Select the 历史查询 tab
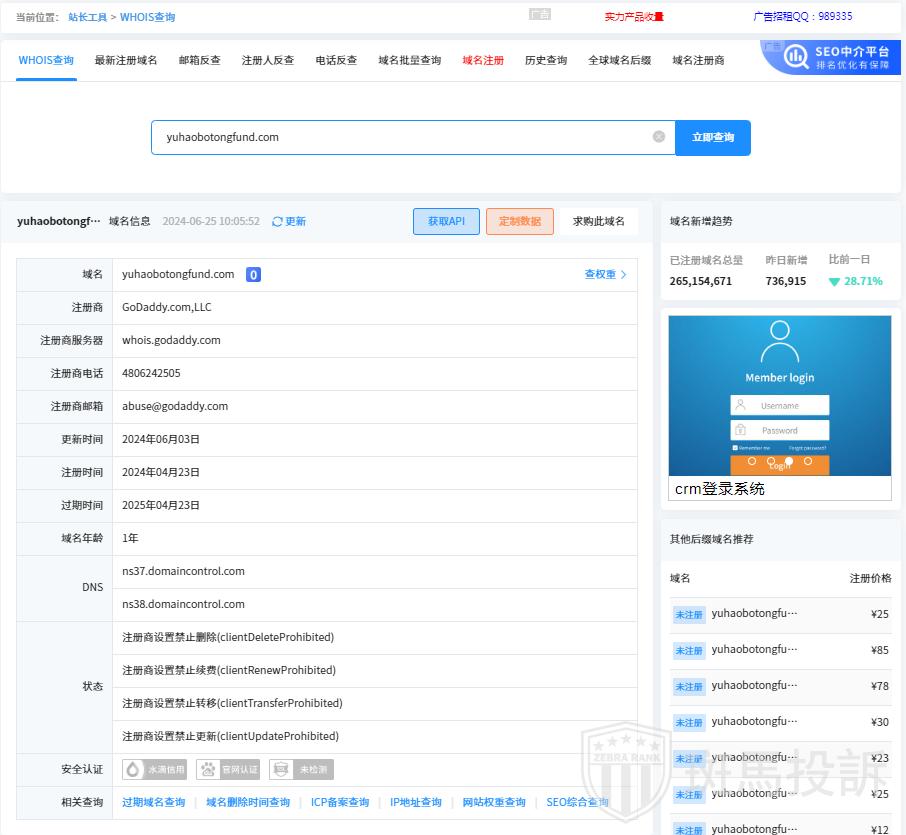This screenshot has width=906, height=835. [x=546, y=60]
